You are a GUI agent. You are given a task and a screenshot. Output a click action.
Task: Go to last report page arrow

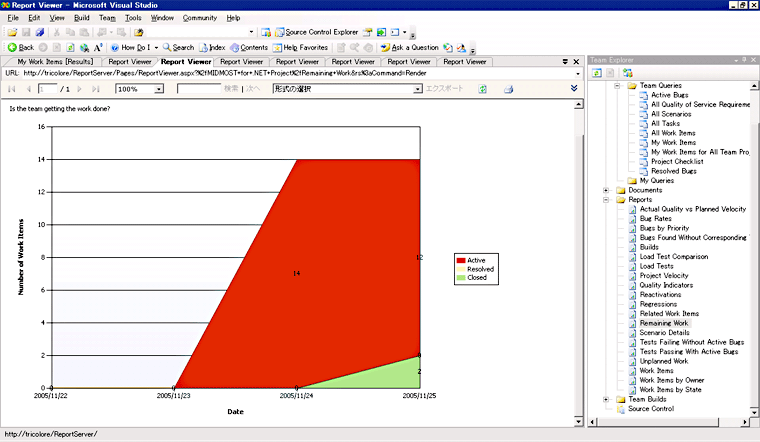pyautogui.click(x=96, y=89)
